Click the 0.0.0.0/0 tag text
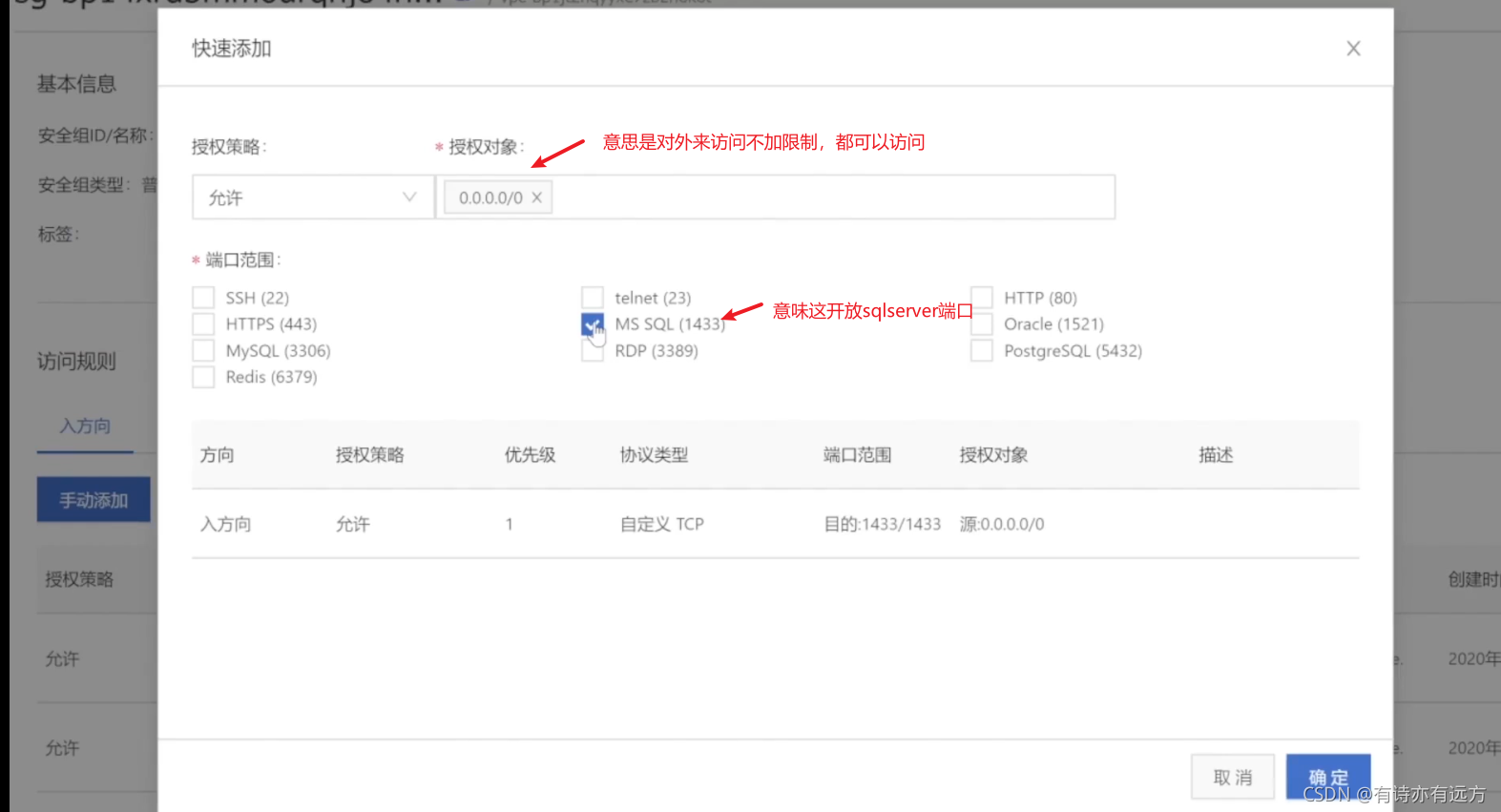 (x=490, y=198)
